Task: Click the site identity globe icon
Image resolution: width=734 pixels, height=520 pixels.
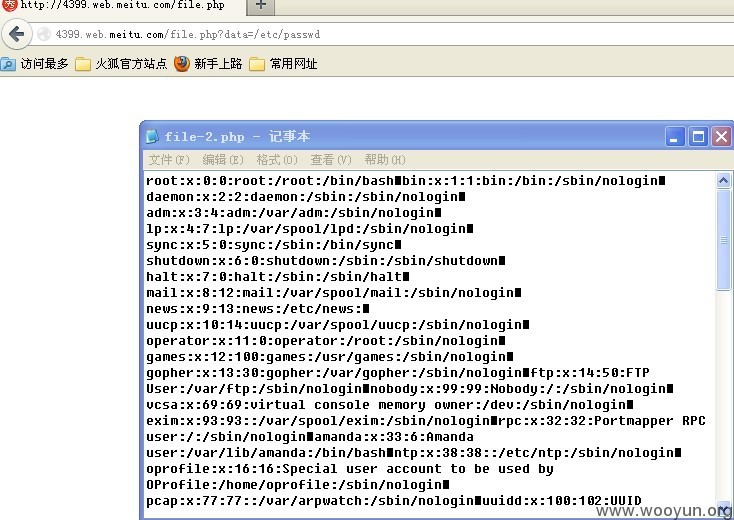Action: coord(44,34)
